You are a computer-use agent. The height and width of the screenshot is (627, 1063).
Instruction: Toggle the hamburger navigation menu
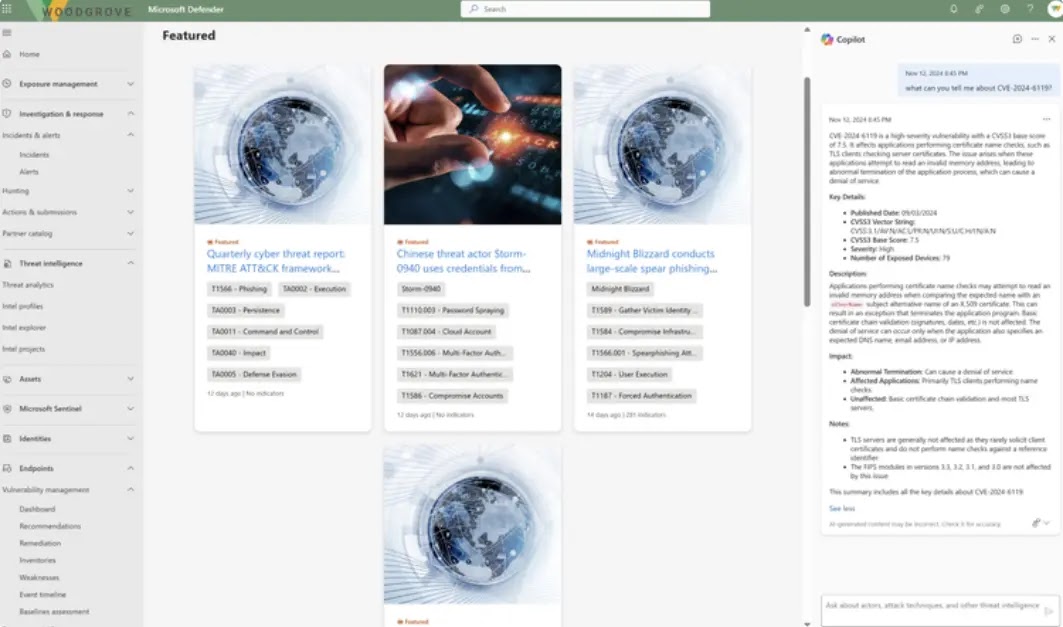coord(7,33)
